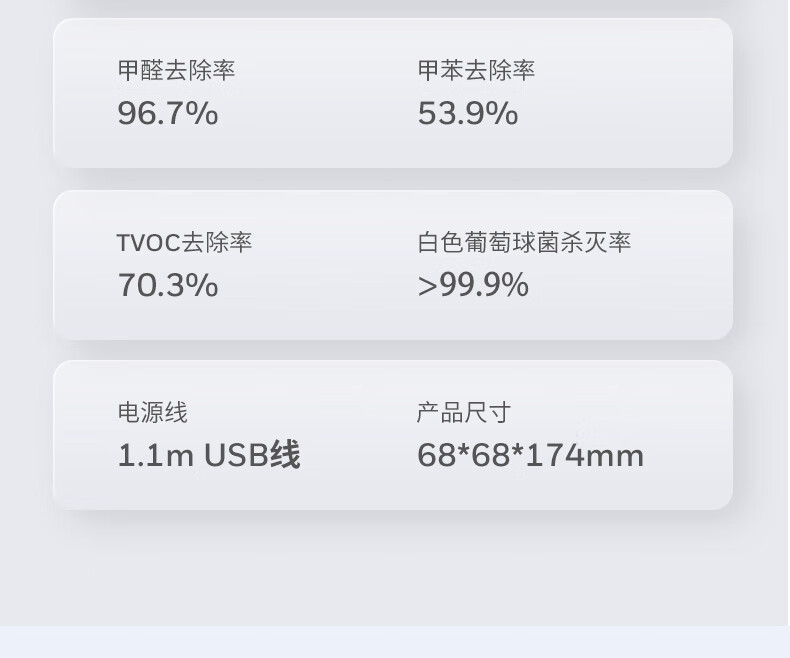This screenshot has width=790, height=658.
Task: Click the light blue band at the bottom
Action: point(394,642)
